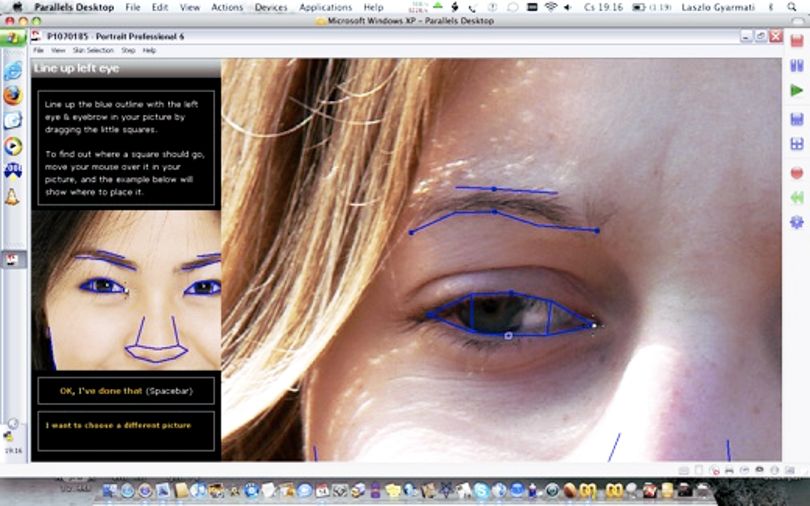The image size is (810, 506).
Task: Click the inner eye corner control point
Action: [x=595, y=325]
